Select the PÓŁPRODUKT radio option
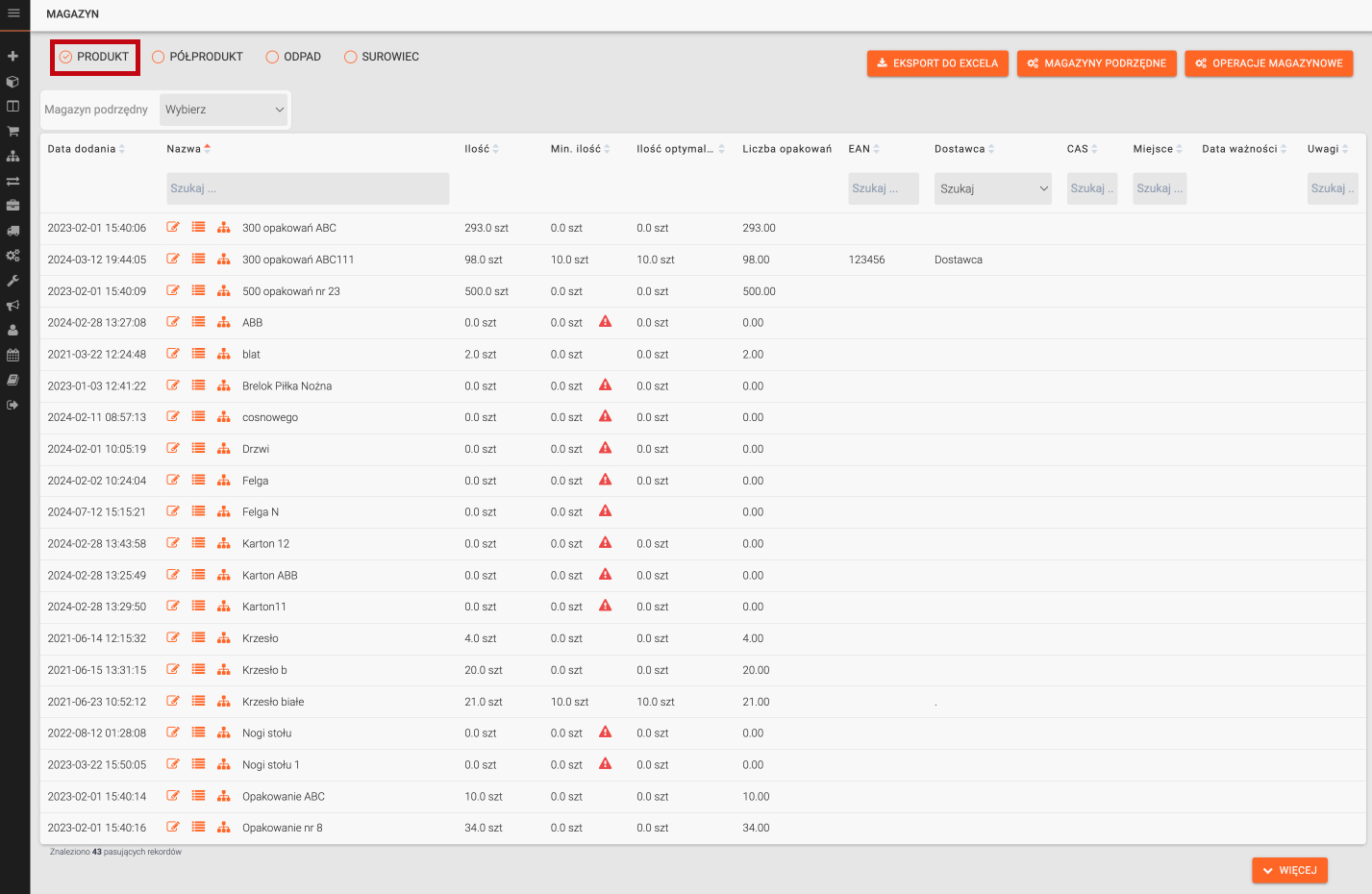This screenshot has height=894, width=1372. [159, 57]
